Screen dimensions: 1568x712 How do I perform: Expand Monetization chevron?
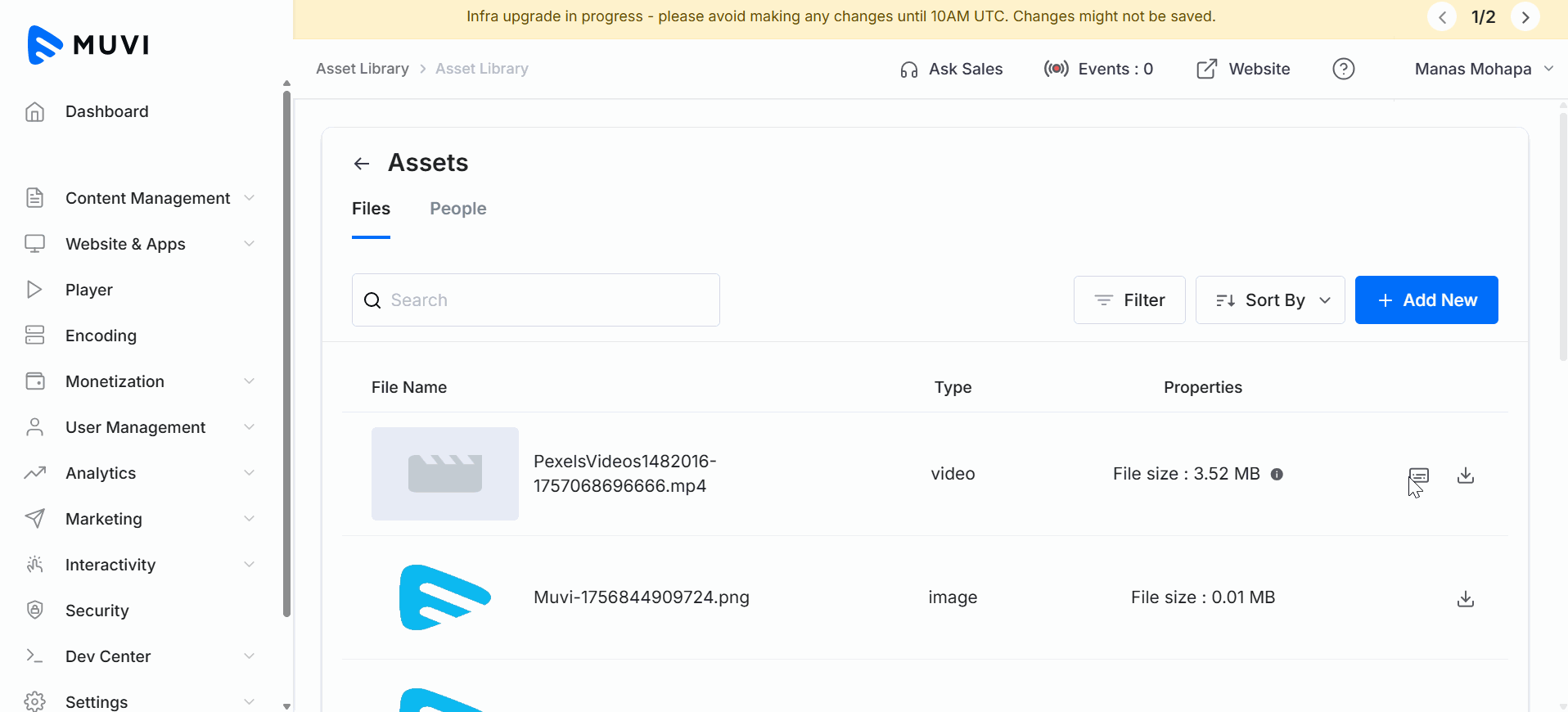pyautogui.click(x=250, y=381)
